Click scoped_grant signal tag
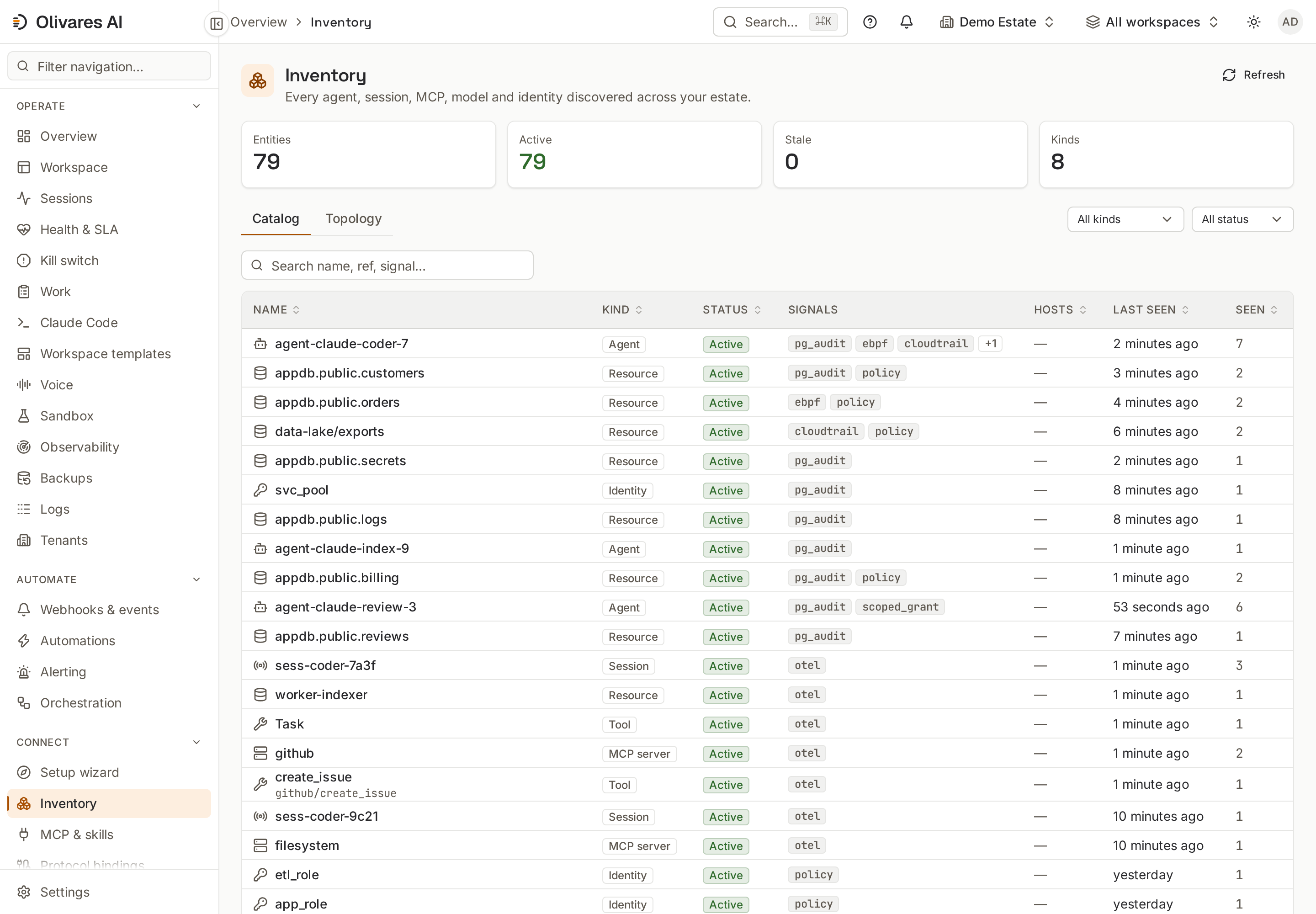 tap(900, 607)
